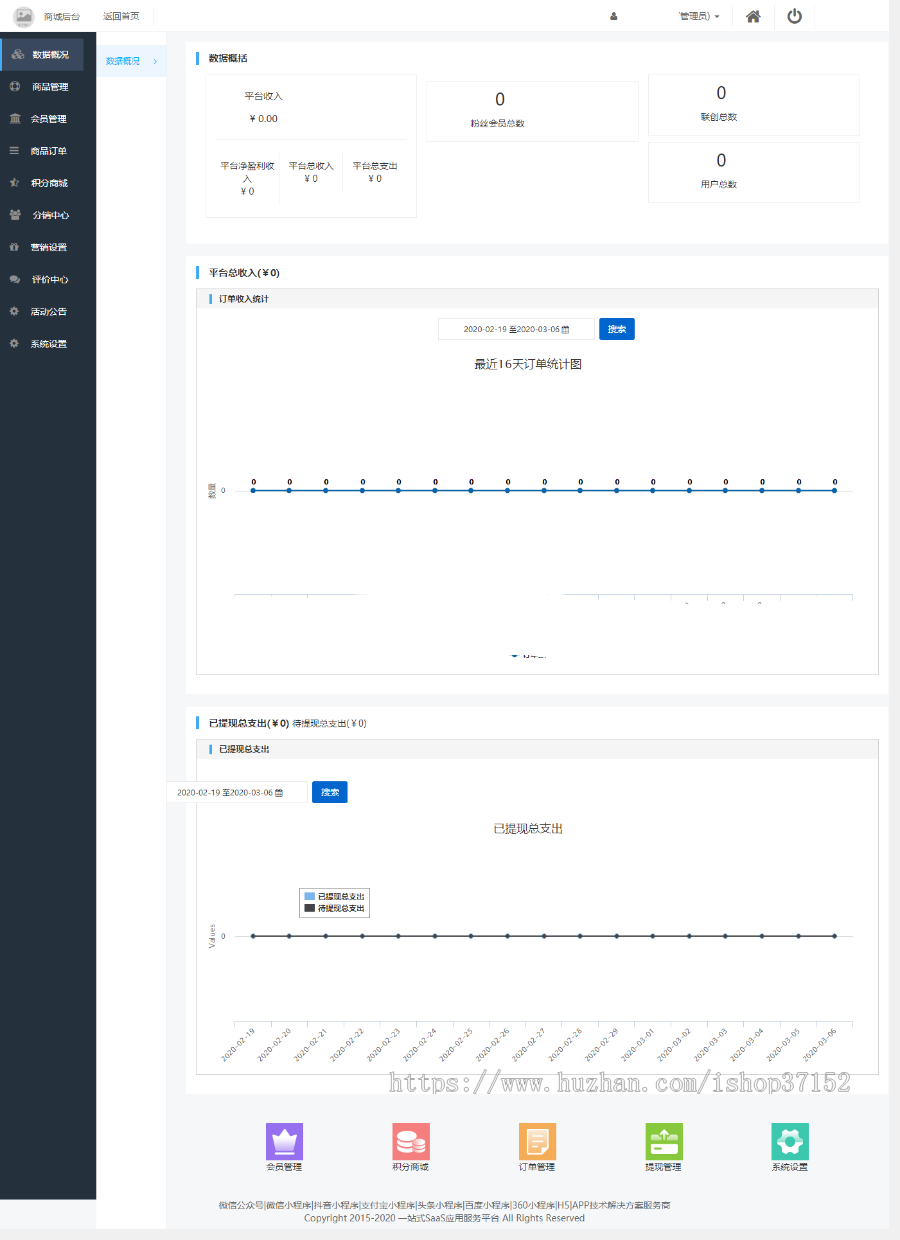Click 返回首页 link in header
The image size is (900, 1240).
coord(121,16)
